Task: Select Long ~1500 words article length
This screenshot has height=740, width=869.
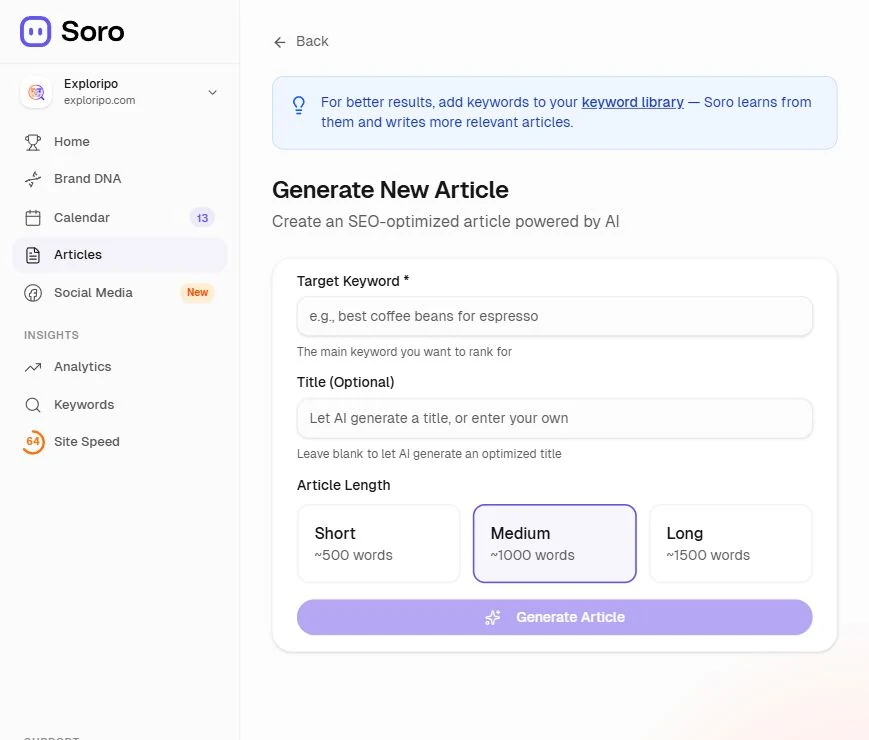Action: click(730, 543)
